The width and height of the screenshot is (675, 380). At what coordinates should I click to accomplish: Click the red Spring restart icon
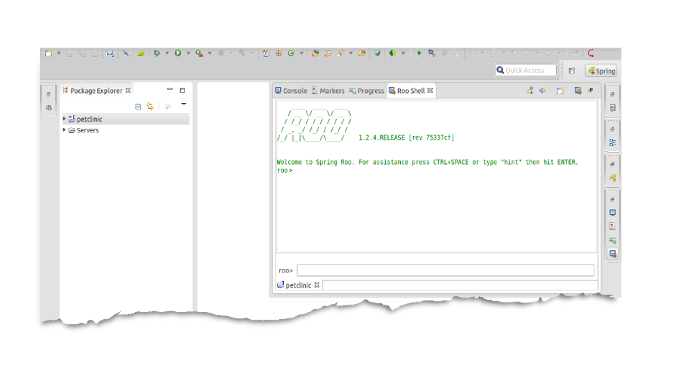tap(591, 53)
